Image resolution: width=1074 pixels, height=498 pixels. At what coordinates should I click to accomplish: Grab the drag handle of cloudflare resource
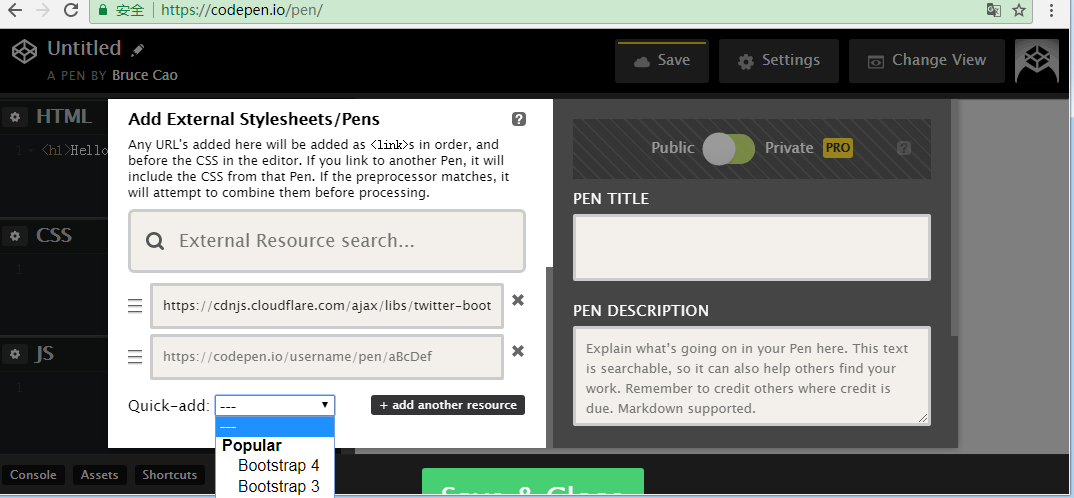136,306
